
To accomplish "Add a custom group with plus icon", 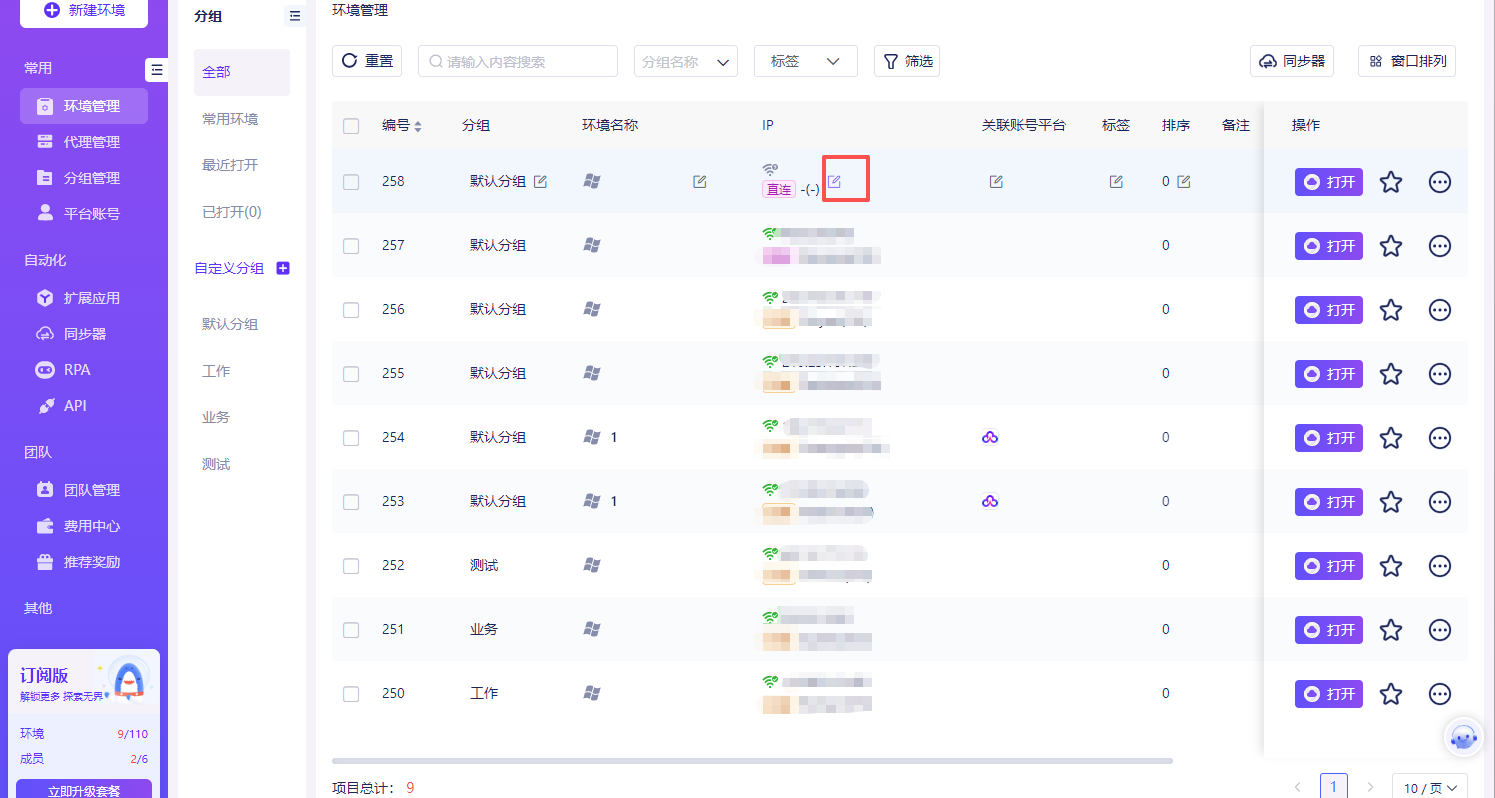I will (x=282, y=268).
